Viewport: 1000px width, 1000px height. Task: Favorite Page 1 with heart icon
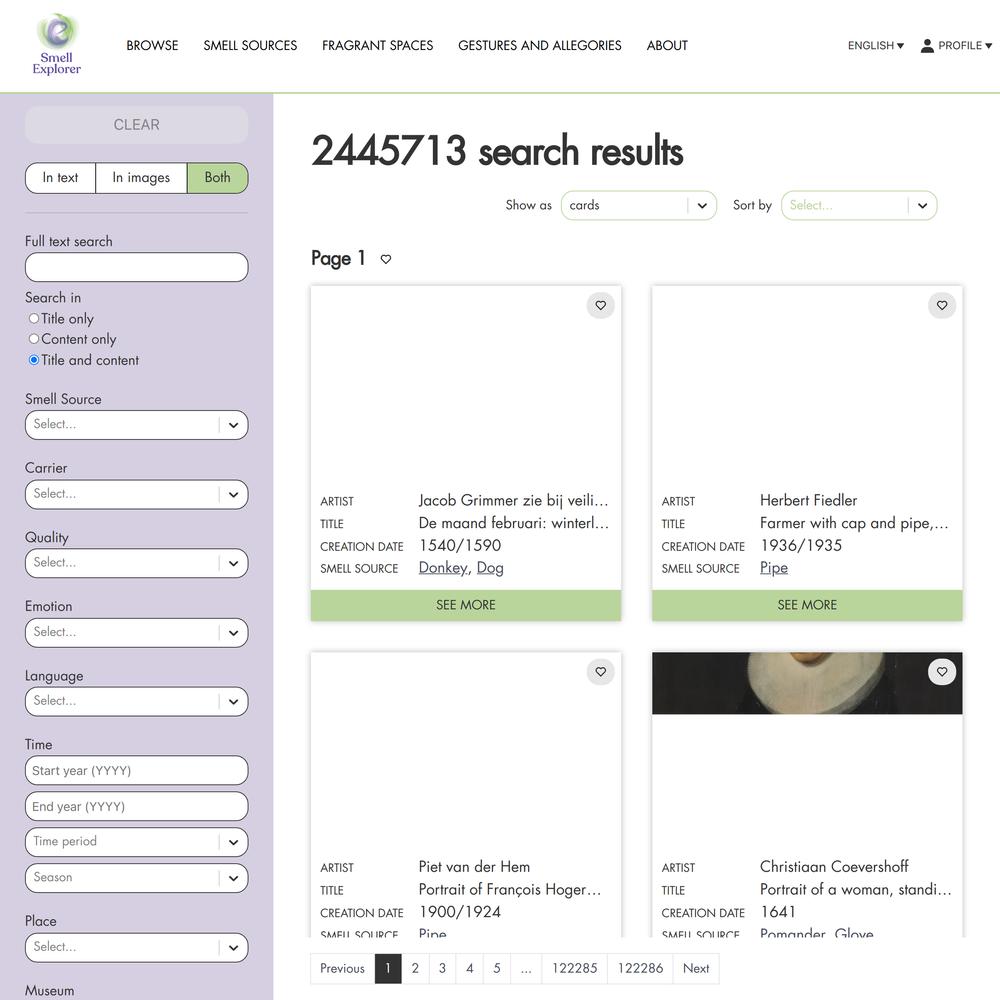coord(386,259)
